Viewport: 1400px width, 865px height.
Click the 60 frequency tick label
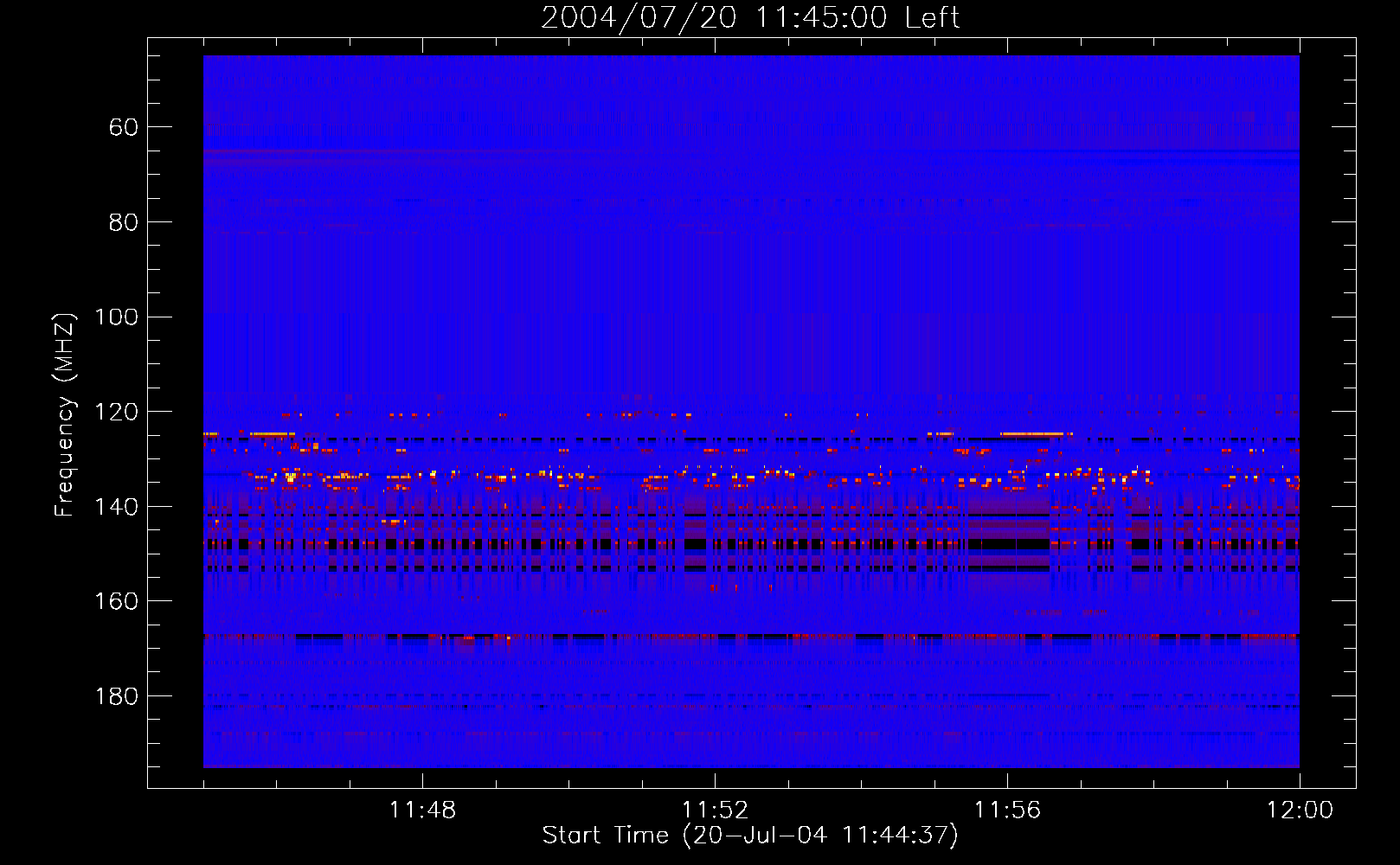click(x=123, y=127)
